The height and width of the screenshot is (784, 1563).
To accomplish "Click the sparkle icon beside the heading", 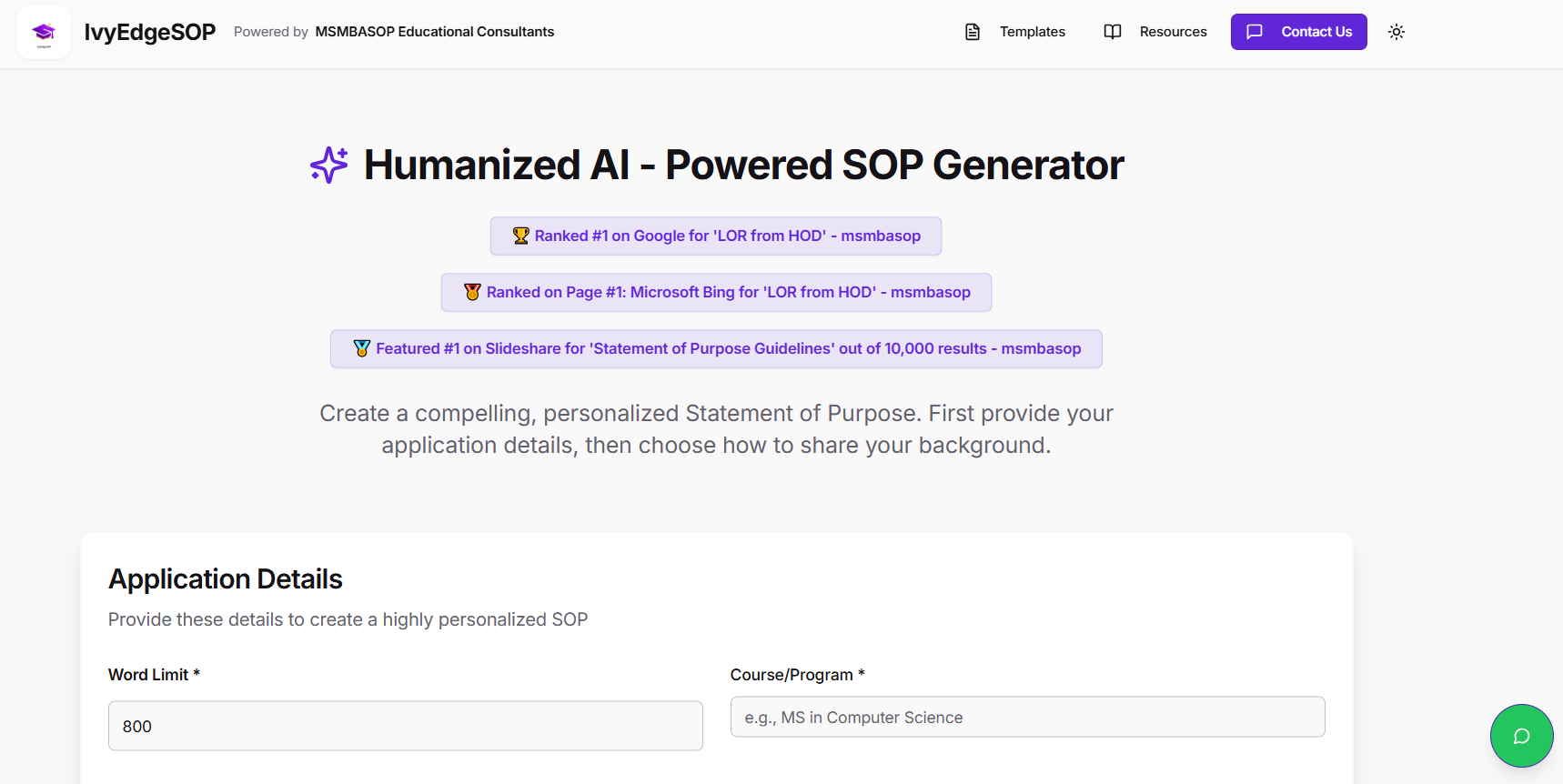I will [329, 166].
